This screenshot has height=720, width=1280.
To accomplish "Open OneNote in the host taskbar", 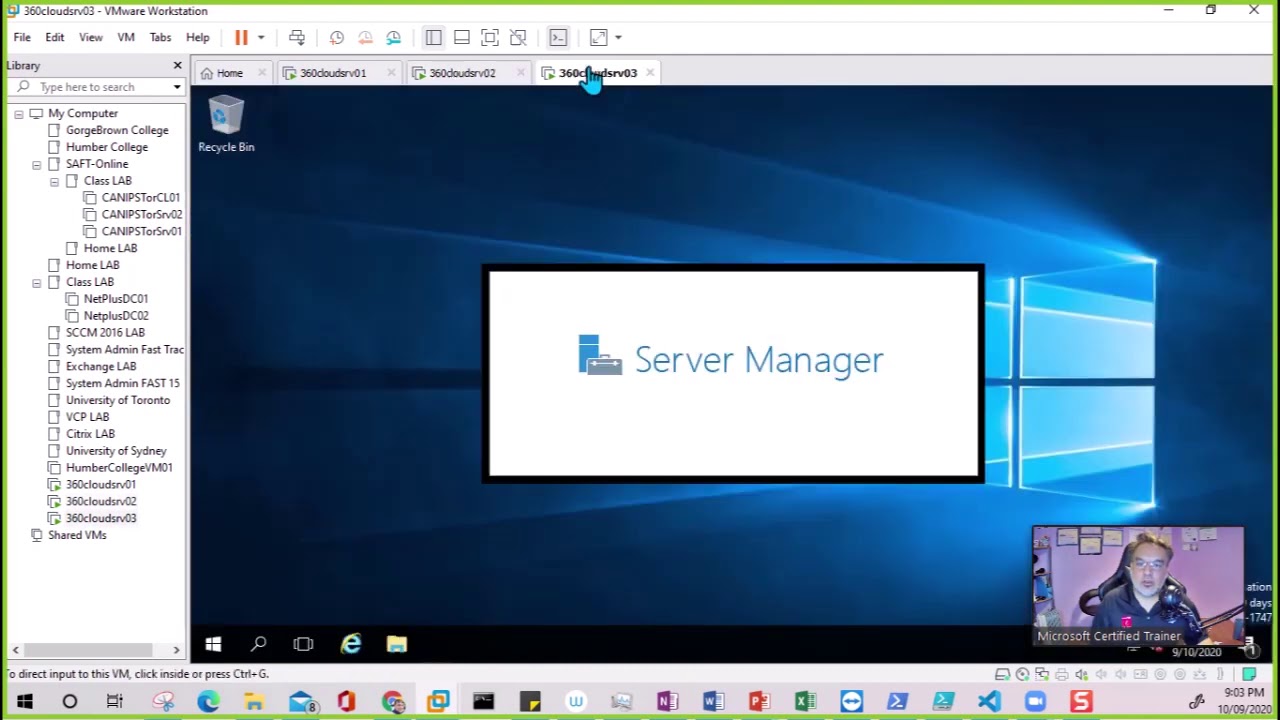I will pos(667,702).
